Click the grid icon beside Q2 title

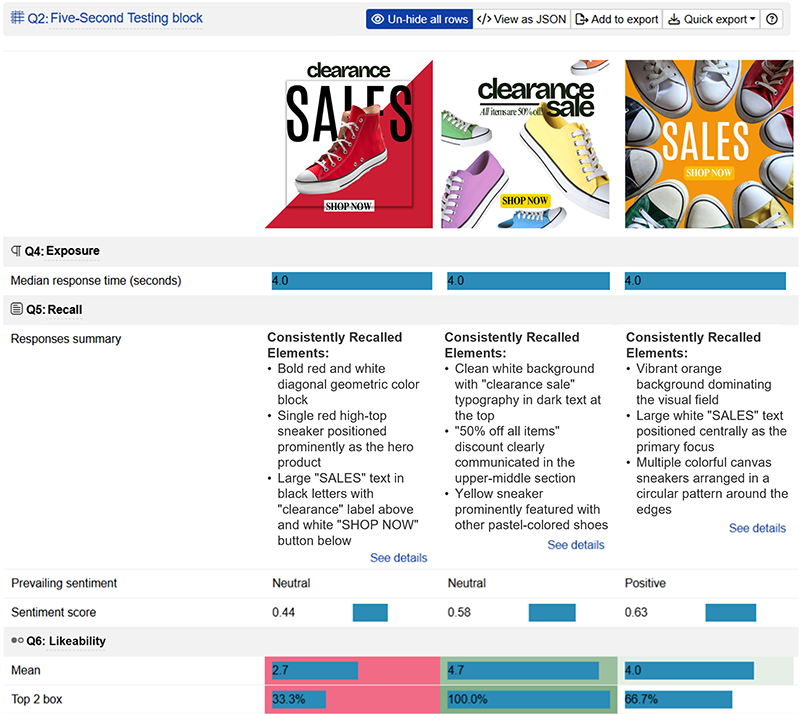pyautogui.click(x=17, y=18)
